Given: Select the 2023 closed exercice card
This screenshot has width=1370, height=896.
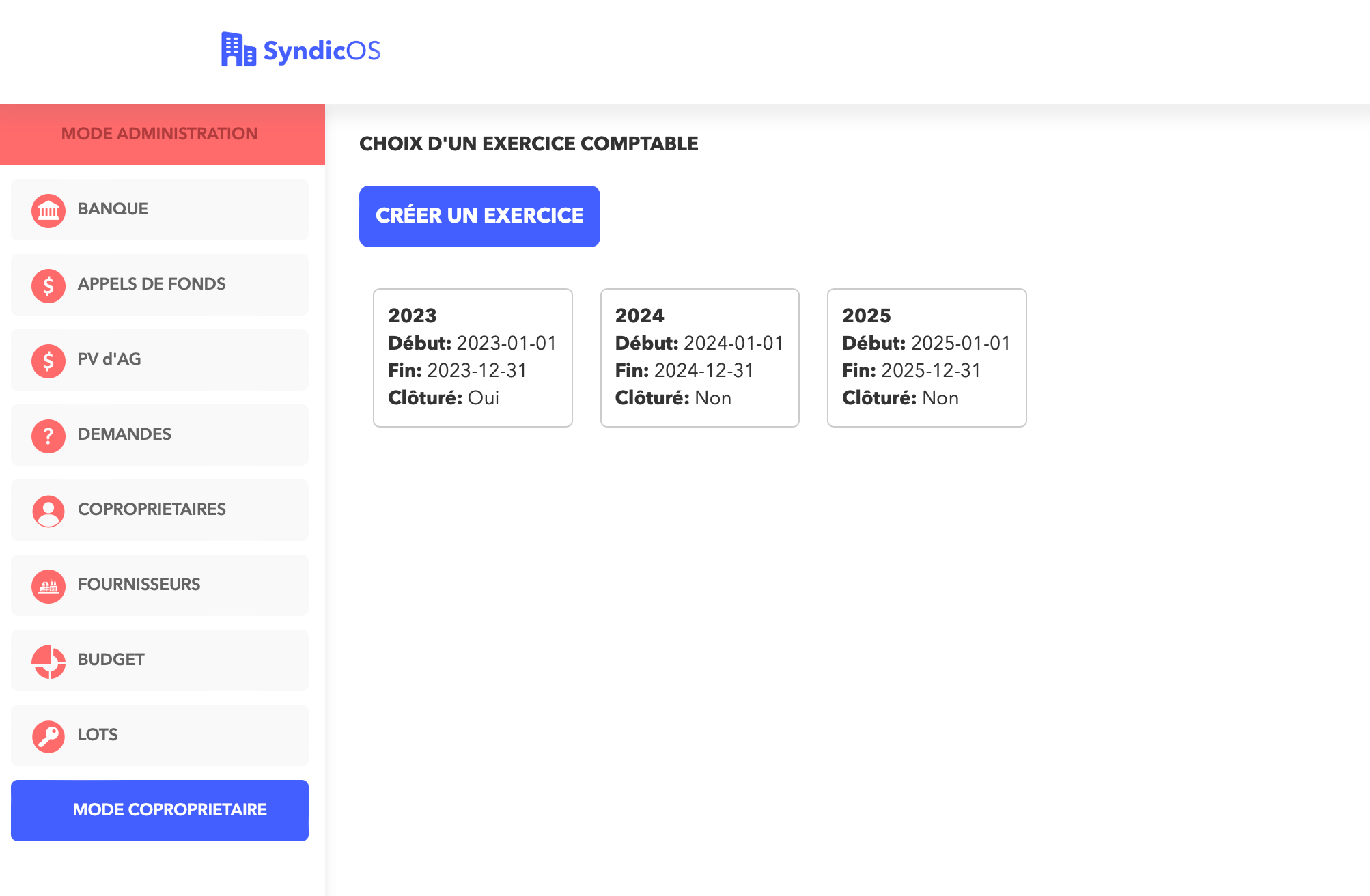Looking at the screenshot, I should coord(473,358).
